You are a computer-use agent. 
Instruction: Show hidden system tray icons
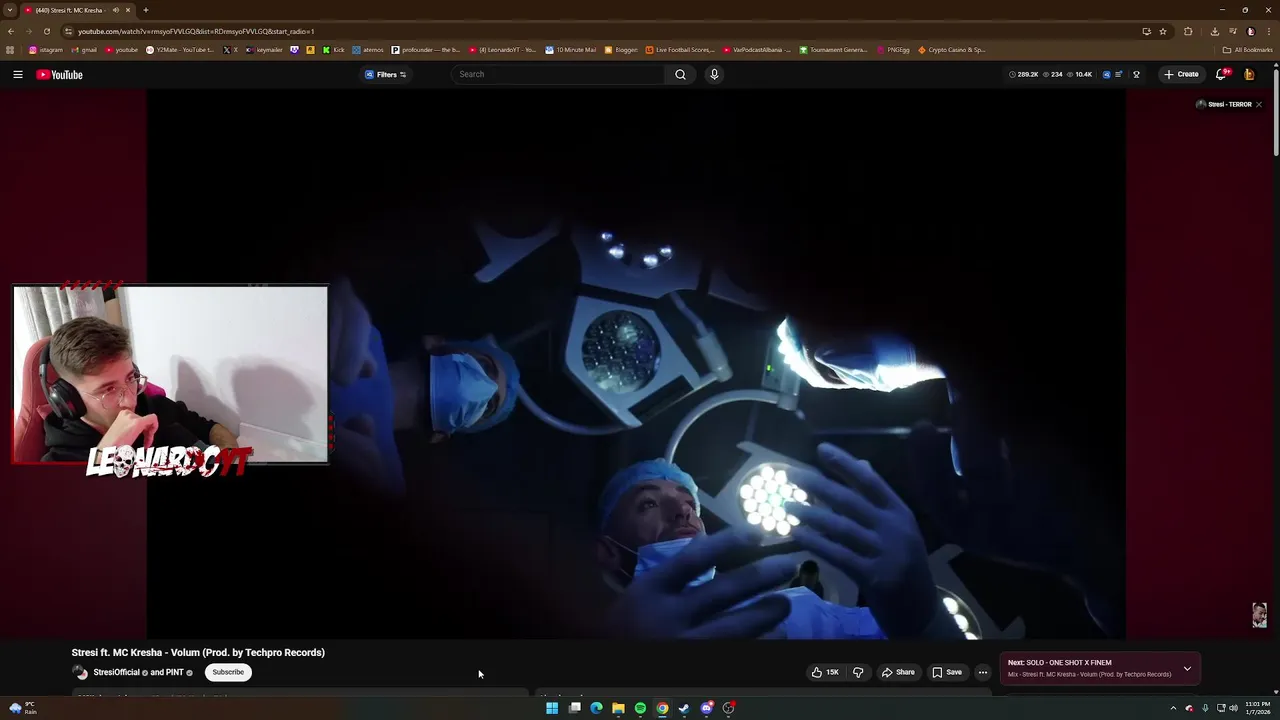[x=1173, y=708]
